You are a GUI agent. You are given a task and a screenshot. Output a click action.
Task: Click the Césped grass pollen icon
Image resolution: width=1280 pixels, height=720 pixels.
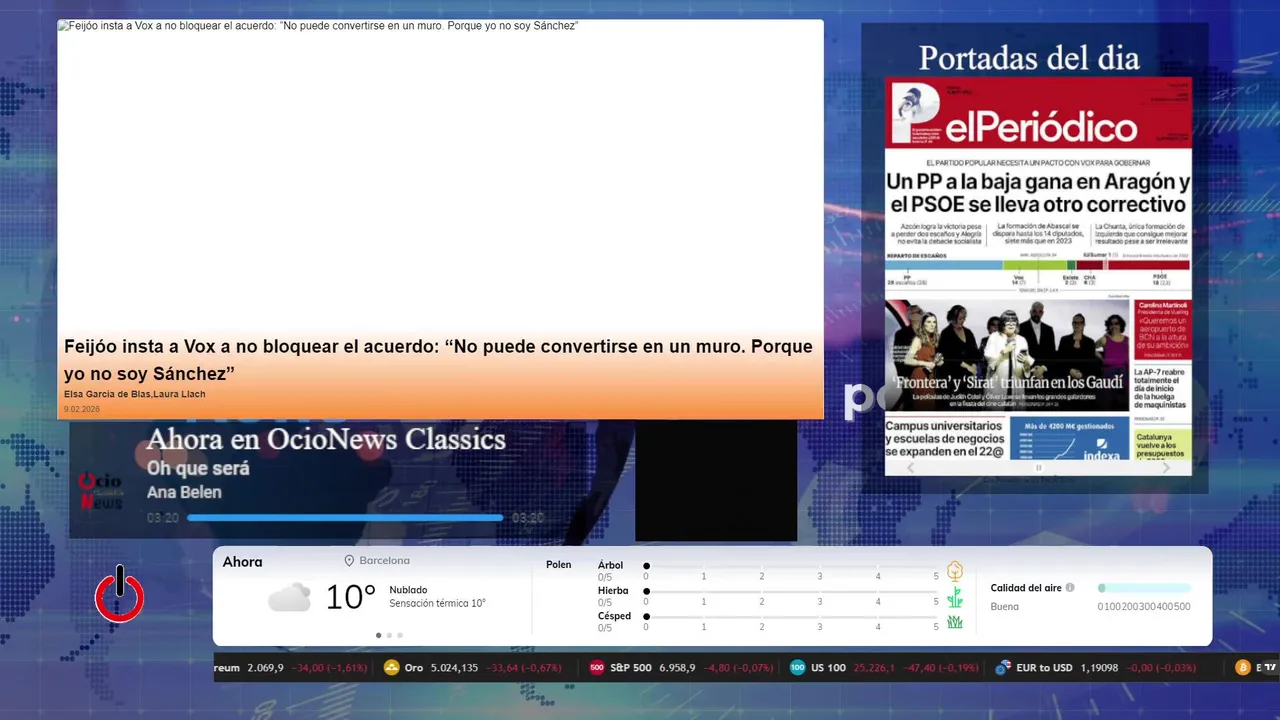coord(955,622)
